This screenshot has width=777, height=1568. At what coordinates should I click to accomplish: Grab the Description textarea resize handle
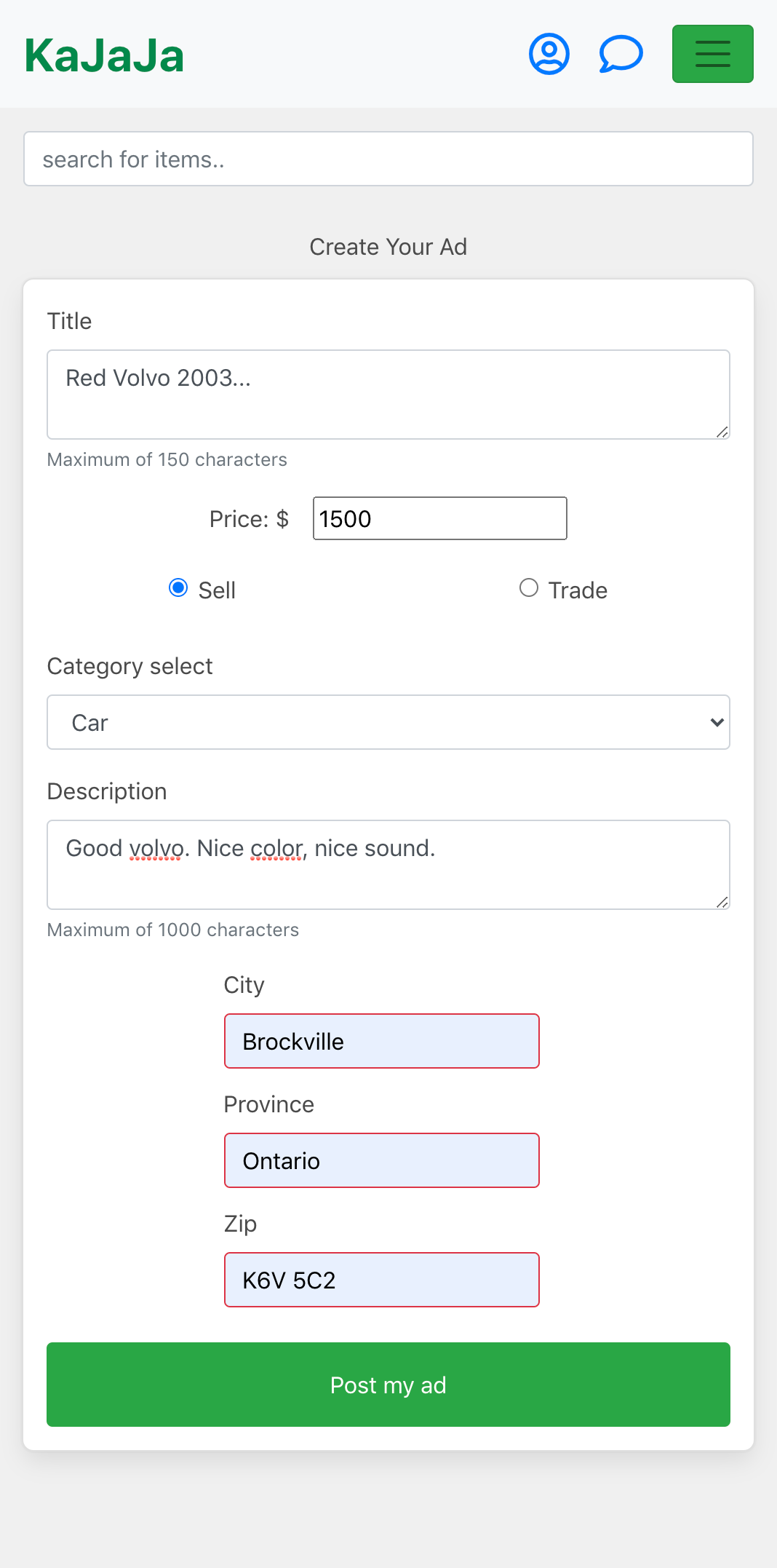coord(722,903)
